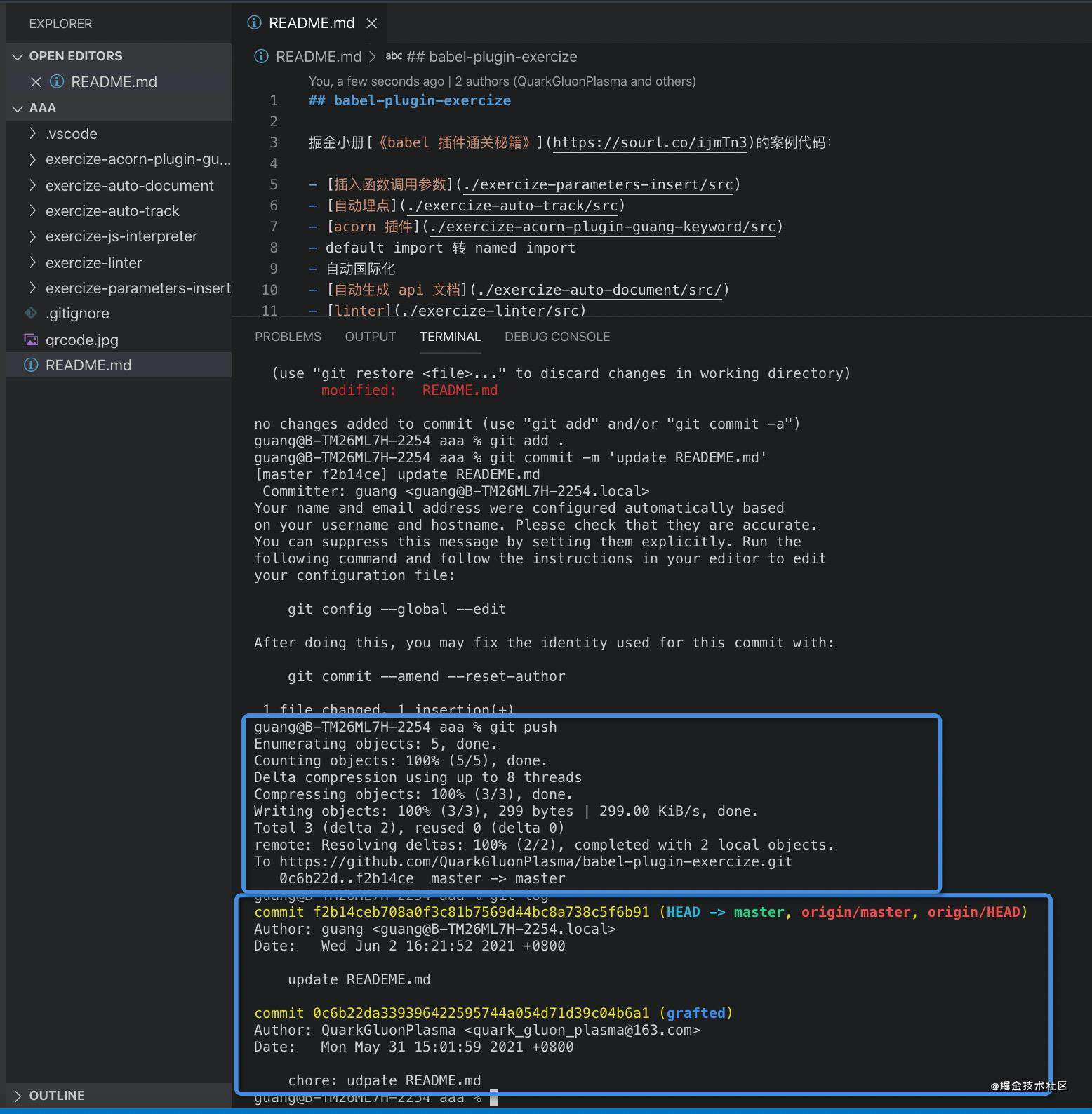Collapse the OPEN EDITORS section
Viewport: 1092px width, 1114px height.
(x=18, y=56)
